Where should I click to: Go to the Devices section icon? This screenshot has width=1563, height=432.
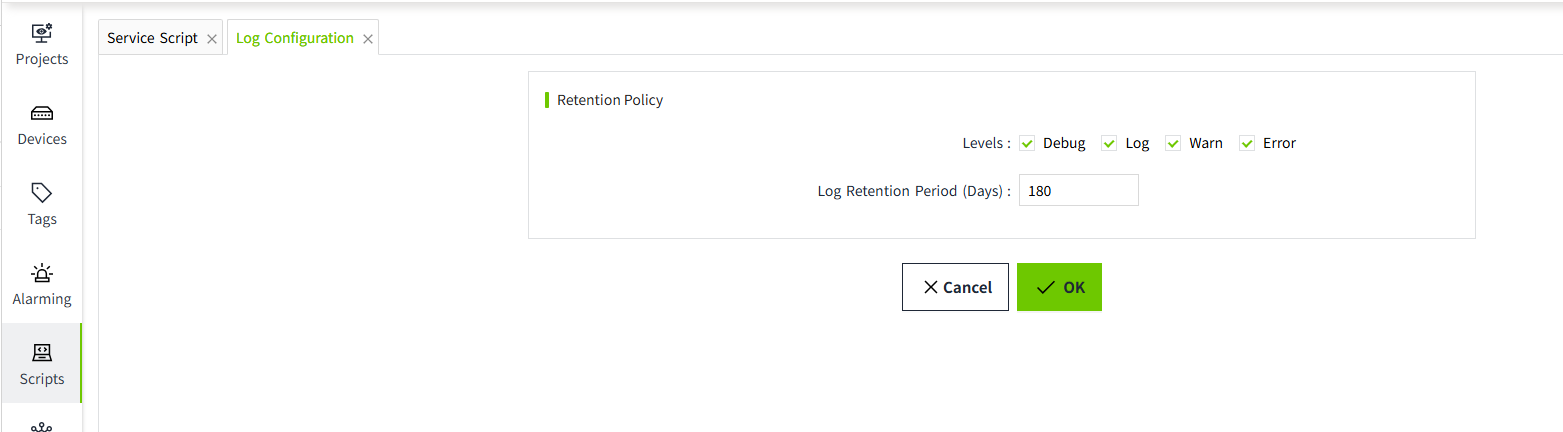coord(42,113)
